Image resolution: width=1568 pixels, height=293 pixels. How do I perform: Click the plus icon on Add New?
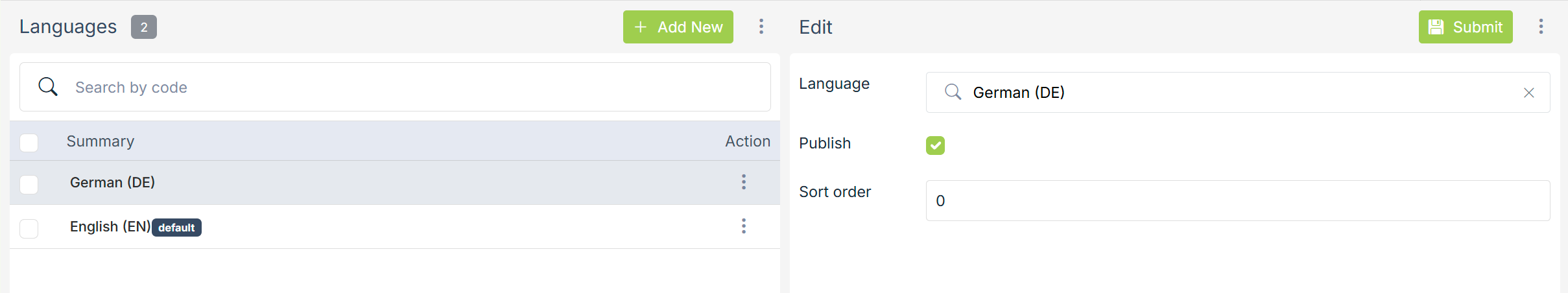tap(641, 27)
